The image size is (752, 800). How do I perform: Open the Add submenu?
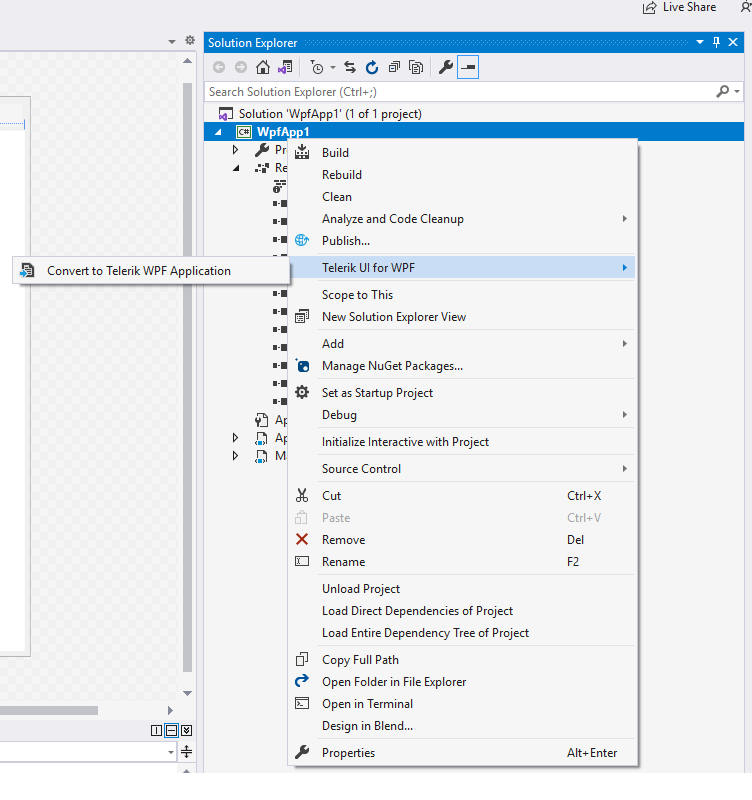pyautogui.click(x=461, y=343)
